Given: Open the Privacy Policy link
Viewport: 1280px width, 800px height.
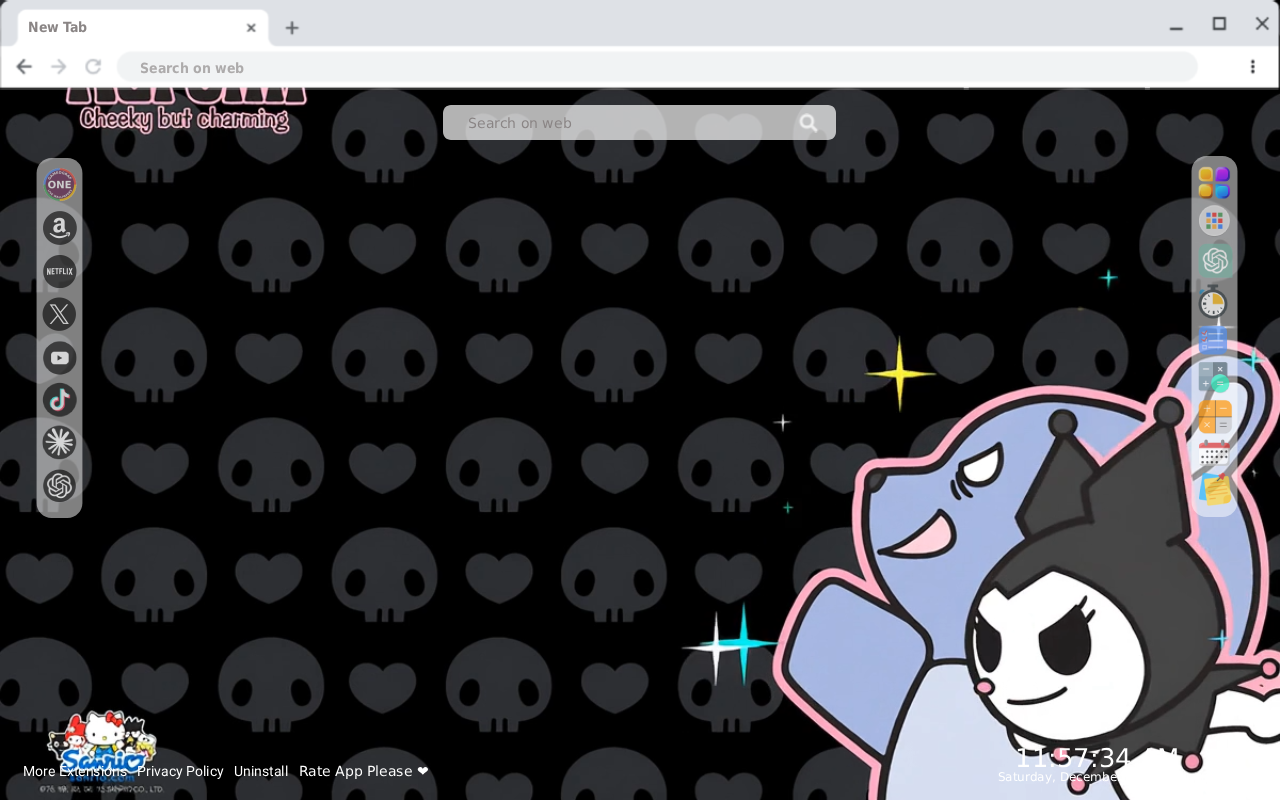Looking at the screenshot, I should coord(180,771).
